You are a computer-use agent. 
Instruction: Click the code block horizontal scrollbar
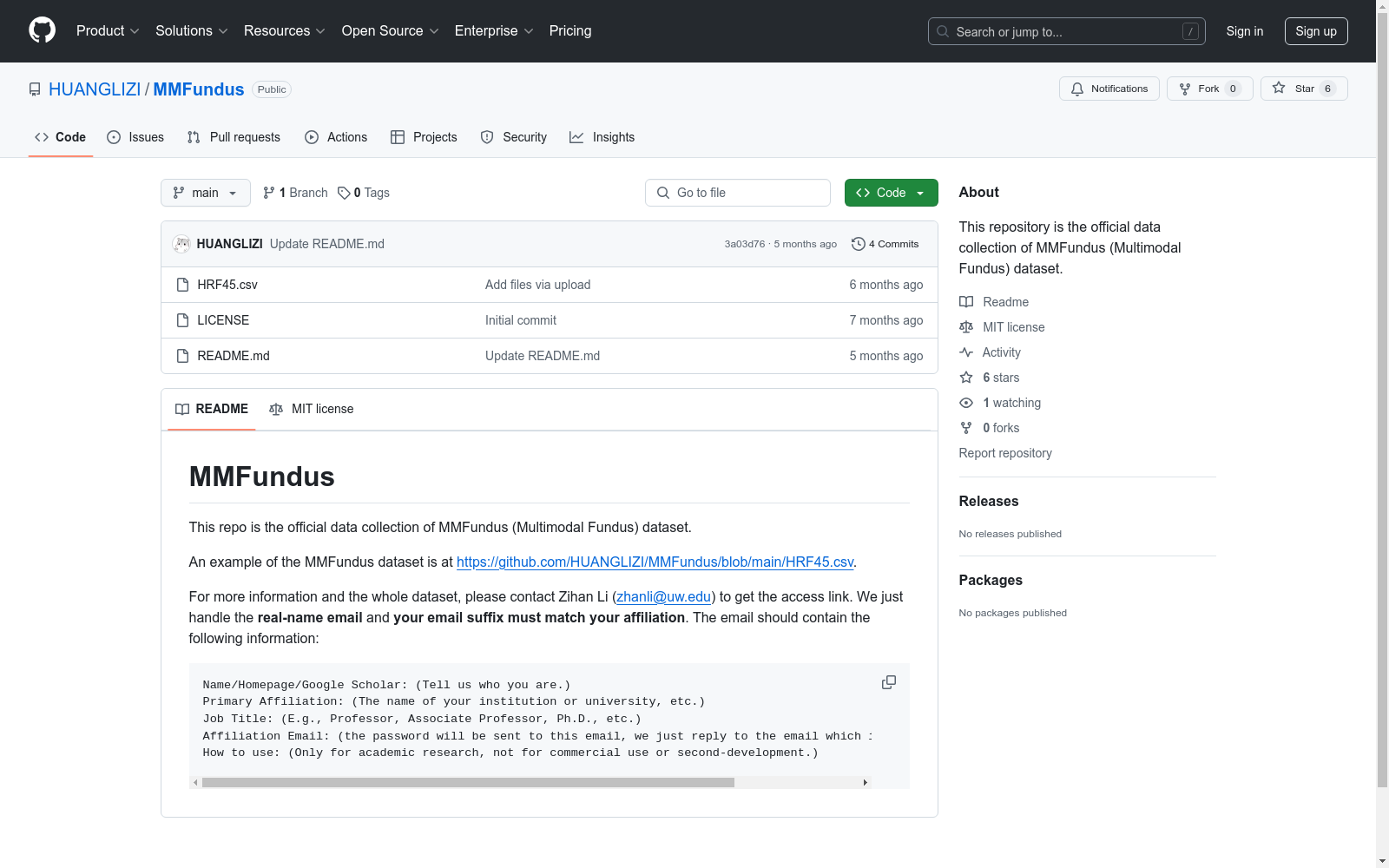pyautogui.click(x=468, y=782)
